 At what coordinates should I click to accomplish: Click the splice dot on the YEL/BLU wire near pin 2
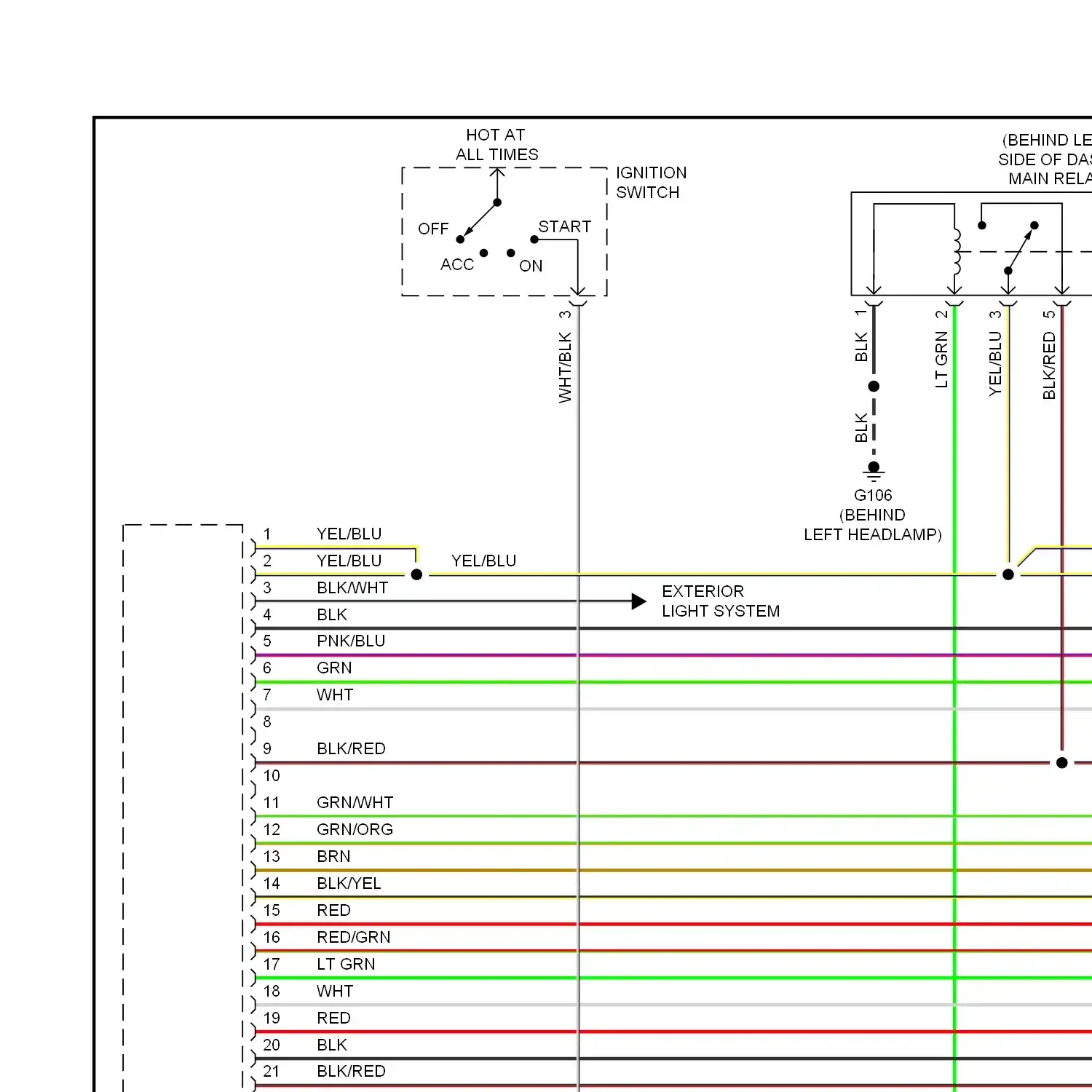click(416, 574)
